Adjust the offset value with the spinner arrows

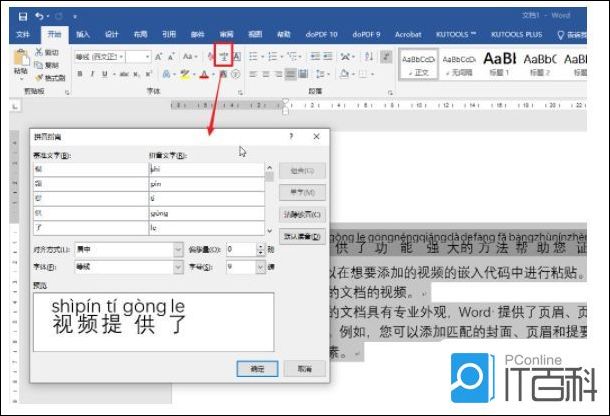tap(260, 249)
